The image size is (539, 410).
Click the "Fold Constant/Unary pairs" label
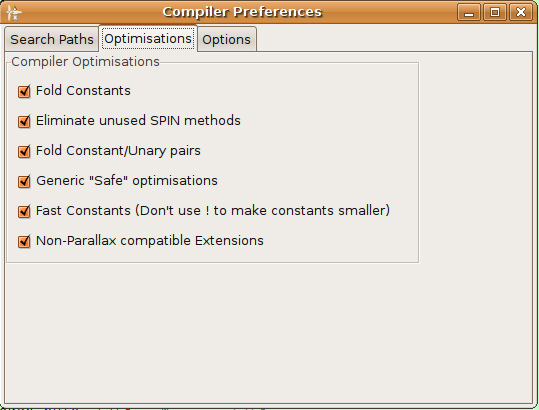click(118, 151)
